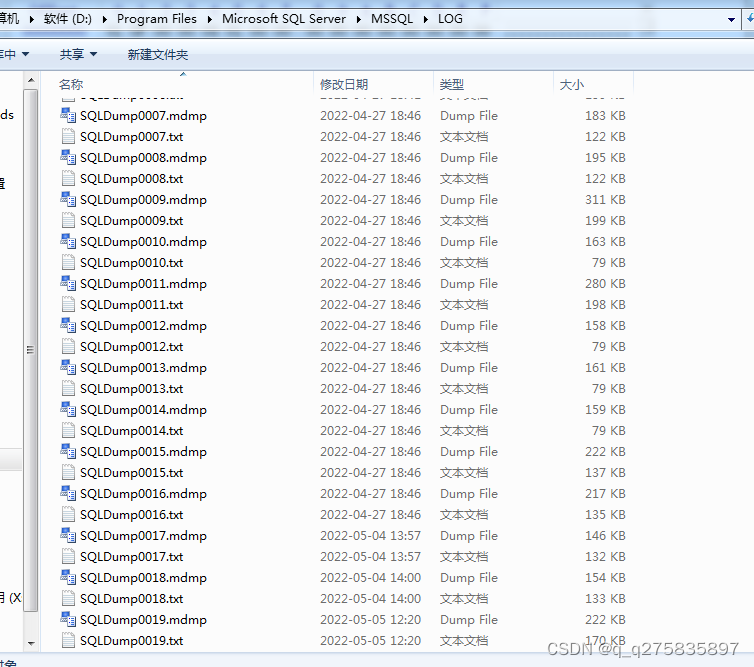Click the SQLDump0010.txt file icon
Viewport: 754px width, 667px height.
(68, 263)
